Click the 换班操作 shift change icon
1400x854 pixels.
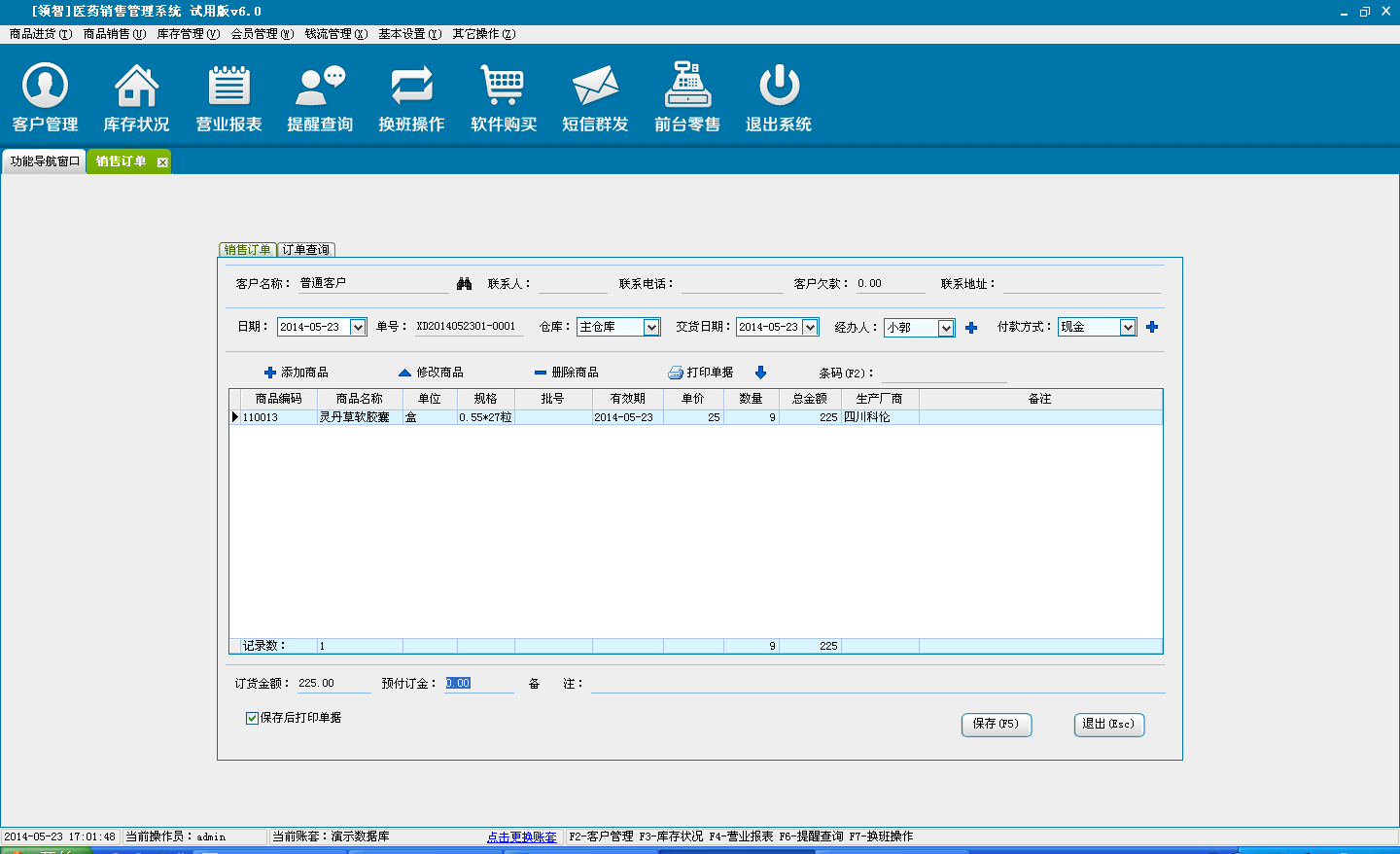click(x=411, y=88)
